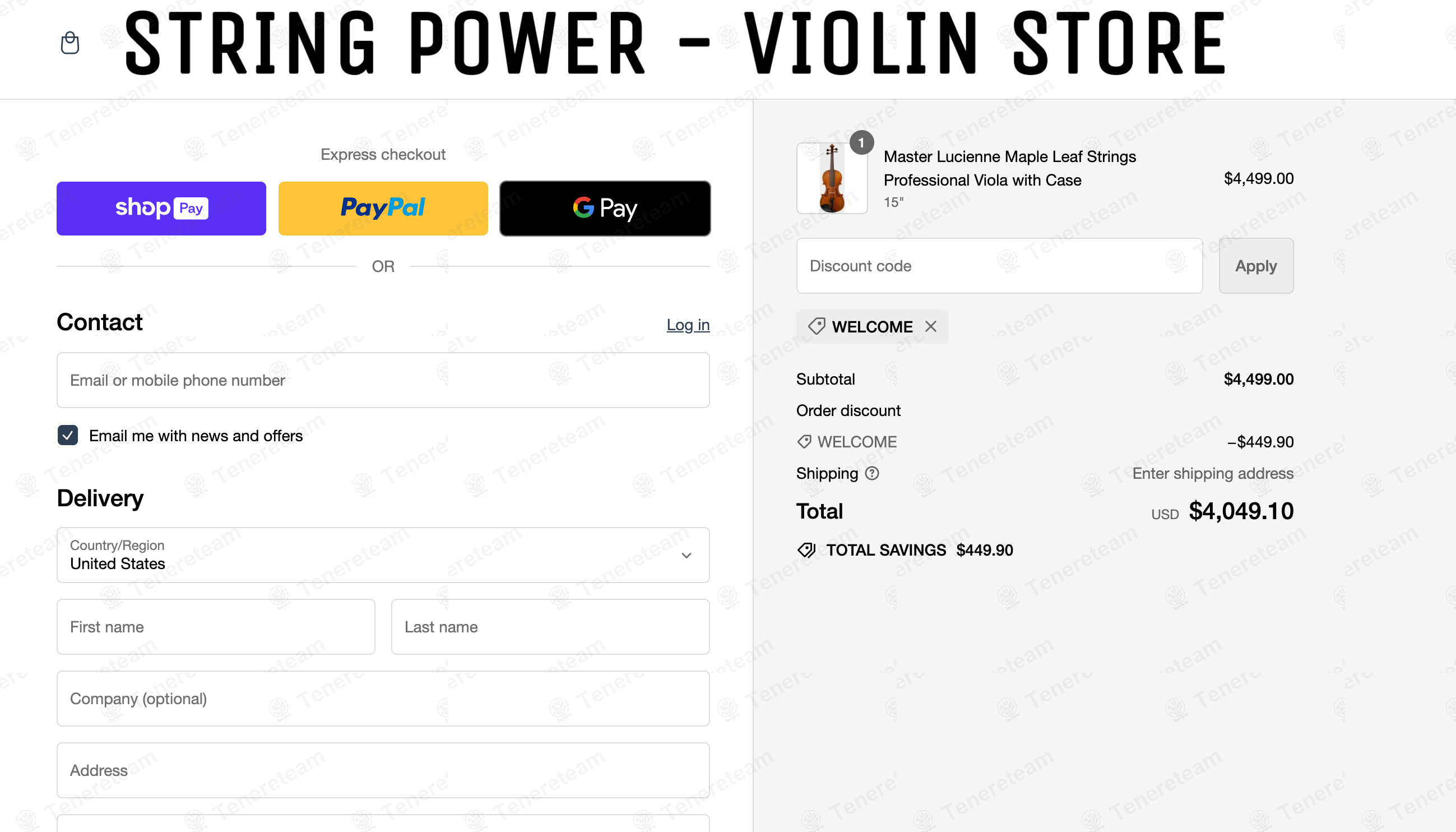
Task: Click the Company (optional) field
Action: click(383, 699)
